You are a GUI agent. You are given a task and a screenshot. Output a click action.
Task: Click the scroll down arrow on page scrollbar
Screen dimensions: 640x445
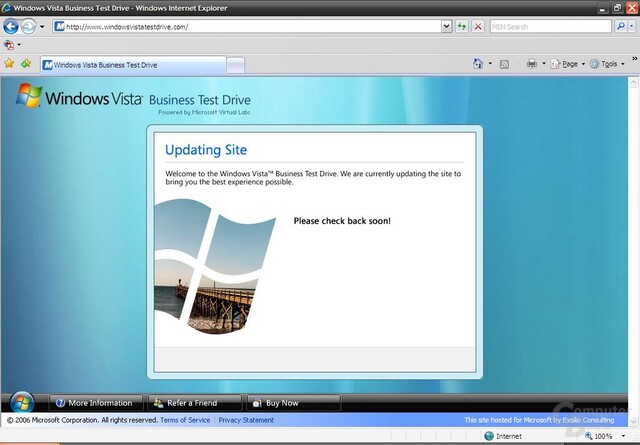[634, 421]
